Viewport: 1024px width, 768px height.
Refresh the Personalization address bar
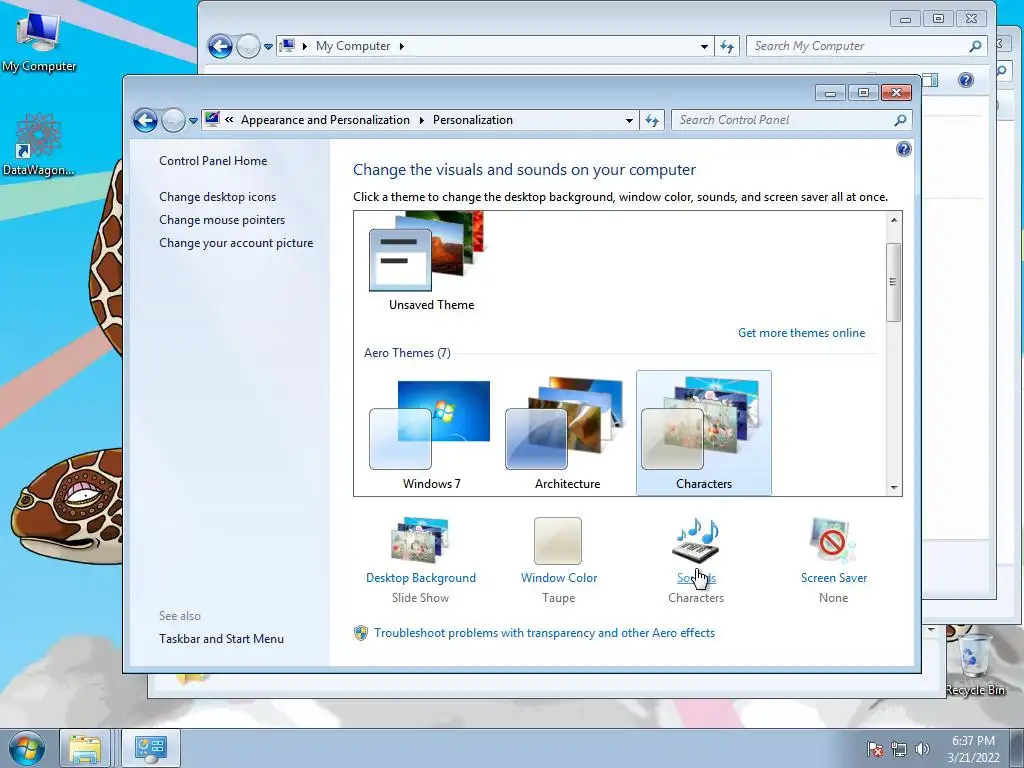[652, 120]
